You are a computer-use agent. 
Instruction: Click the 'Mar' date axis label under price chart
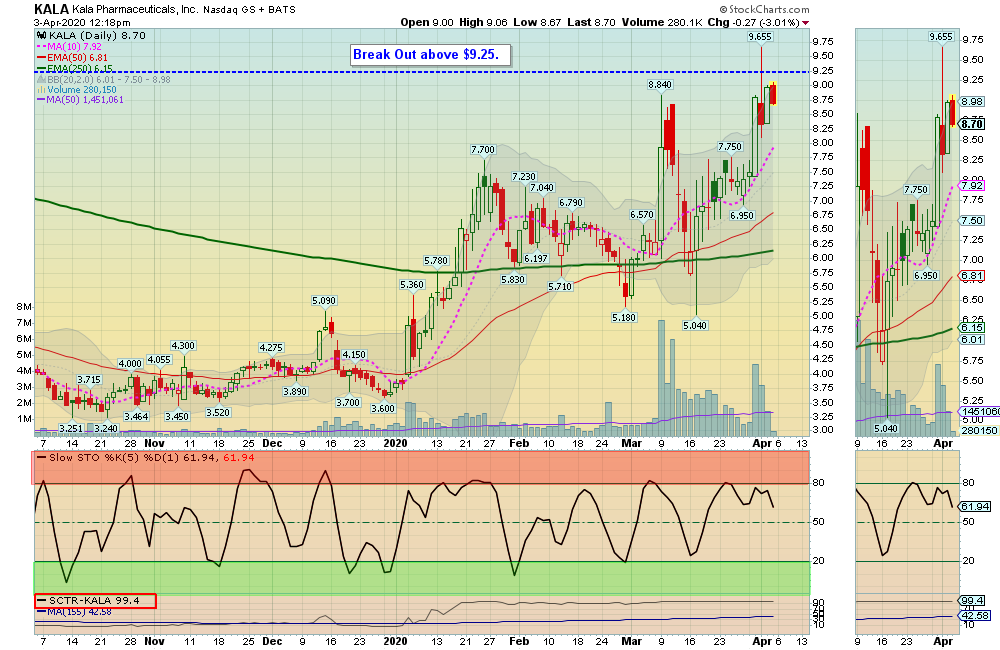tap(631, 443)
